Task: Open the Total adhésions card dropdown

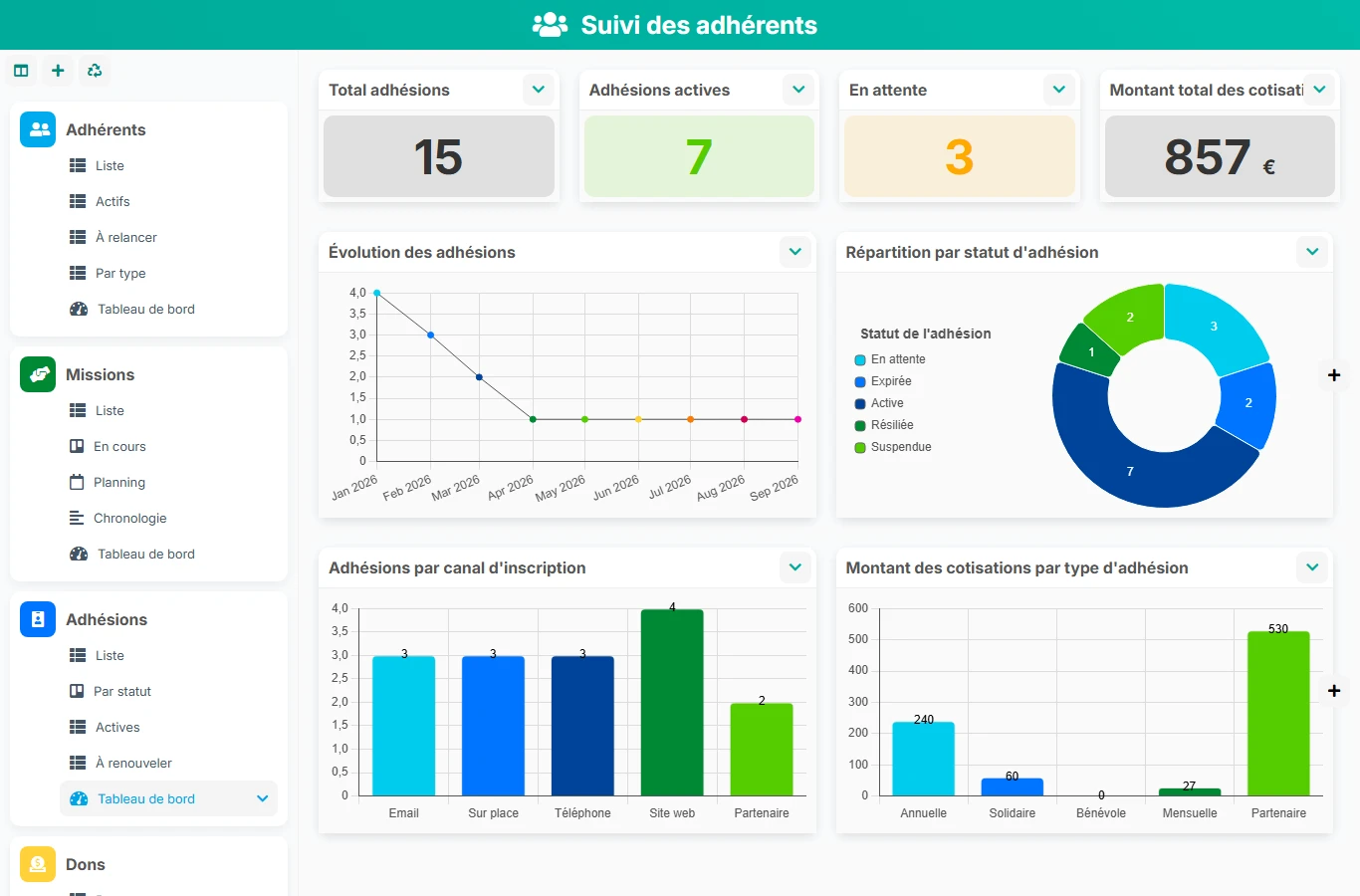Action: pos(539,90)
